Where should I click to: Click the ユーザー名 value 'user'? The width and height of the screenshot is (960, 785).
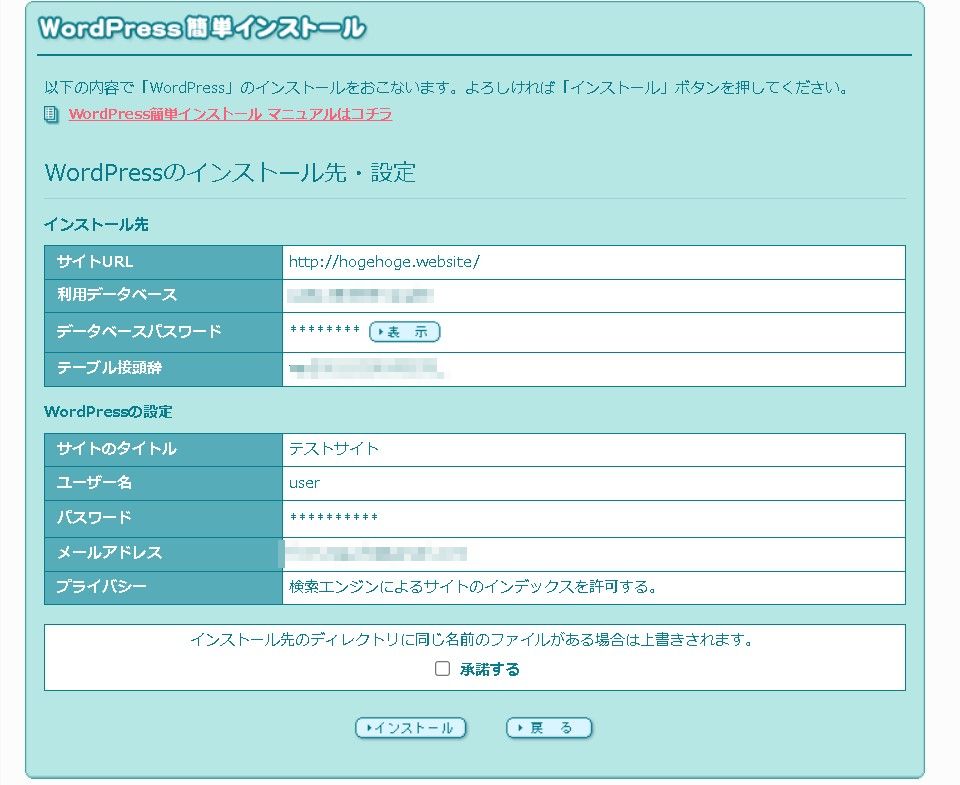pyautogui.click(x=304, y=483)
